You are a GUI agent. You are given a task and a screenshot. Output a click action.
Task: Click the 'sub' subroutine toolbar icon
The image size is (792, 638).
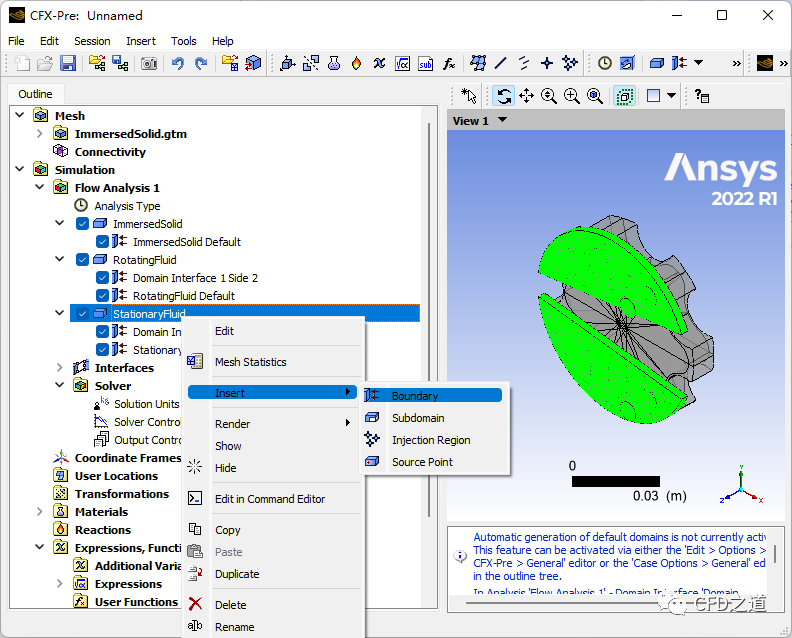[x=425, y=63]
